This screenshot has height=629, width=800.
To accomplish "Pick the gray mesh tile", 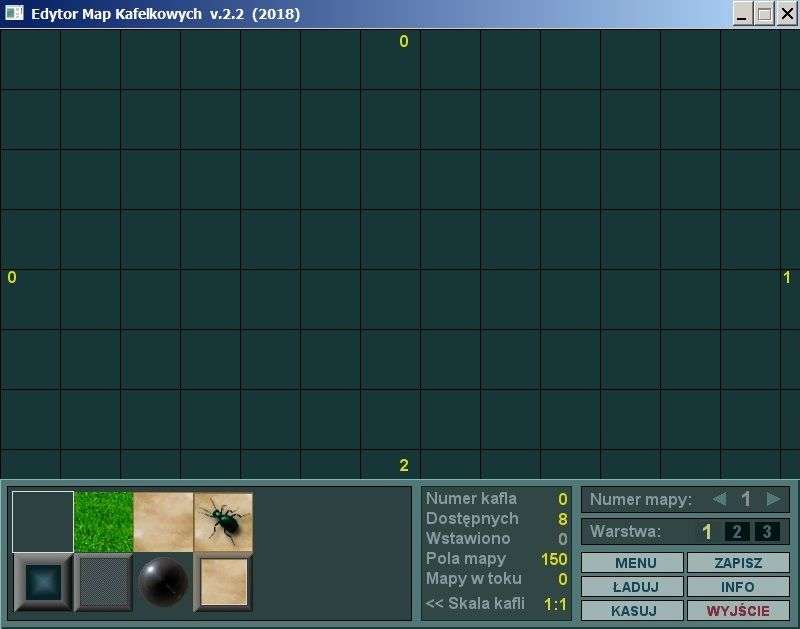I will click(x=104, y=582).
